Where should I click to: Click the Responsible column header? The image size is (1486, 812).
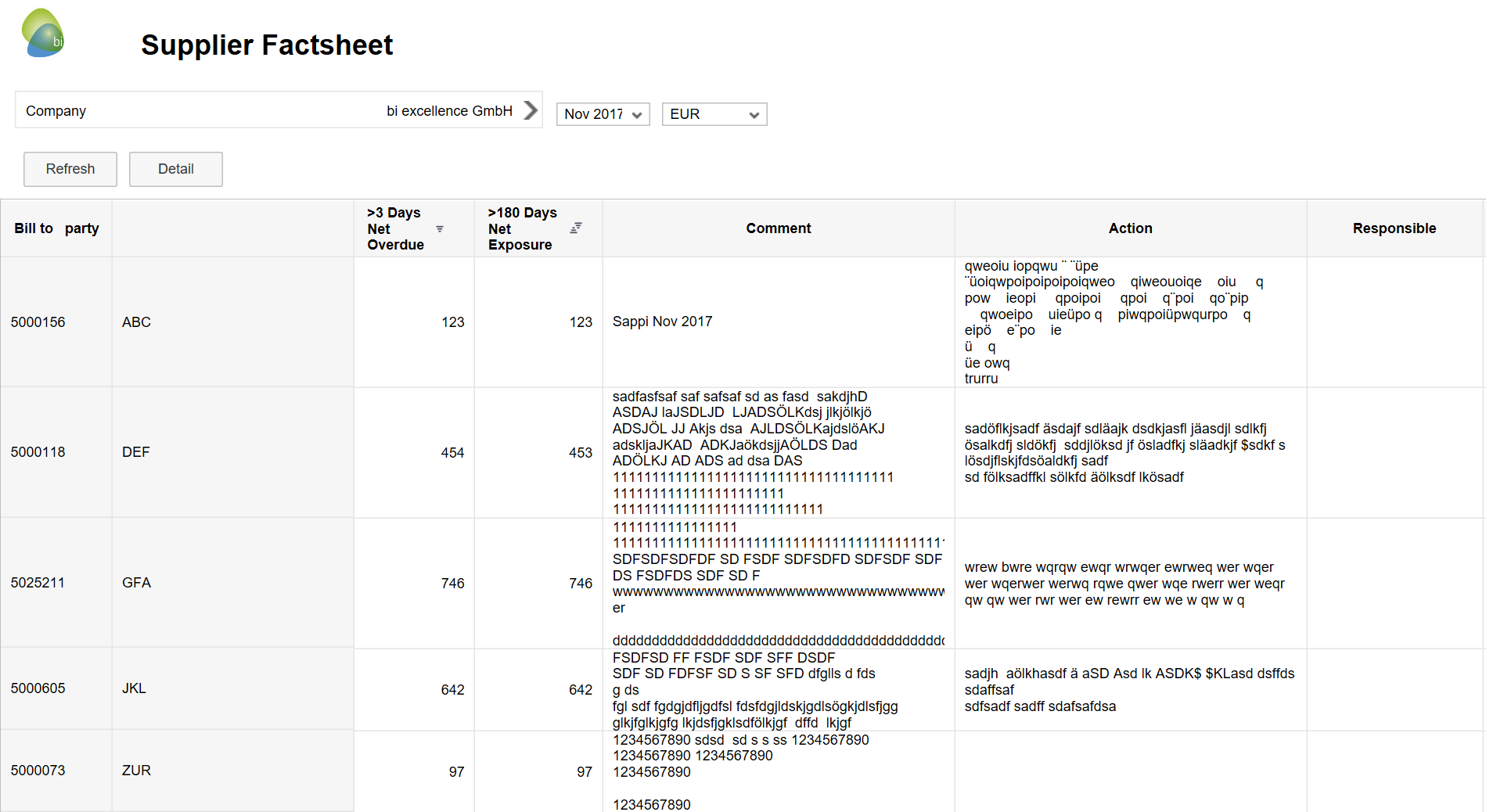tap(1394, 228)
